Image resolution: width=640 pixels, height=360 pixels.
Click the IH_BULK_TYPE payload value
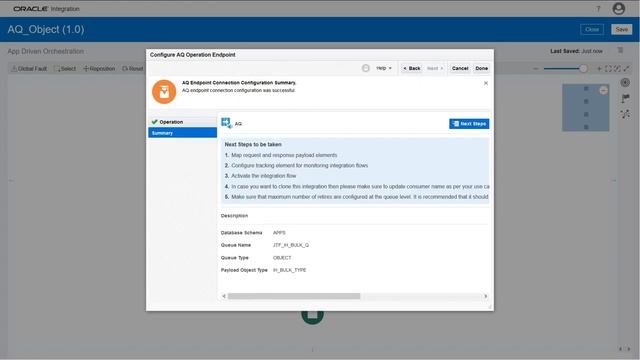point(289,270)
